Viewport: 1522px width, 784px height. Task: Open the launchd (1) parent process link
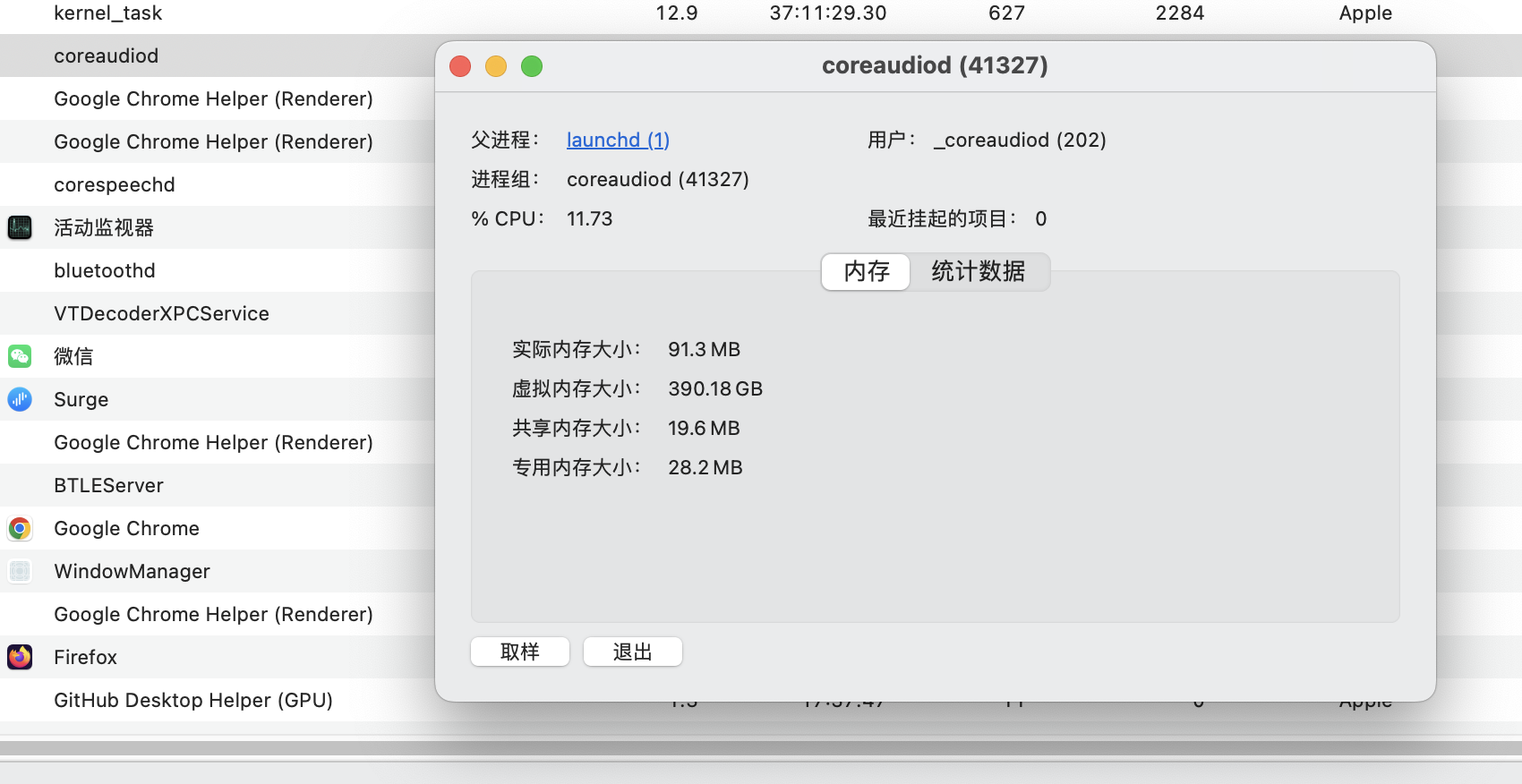[618, 140]
